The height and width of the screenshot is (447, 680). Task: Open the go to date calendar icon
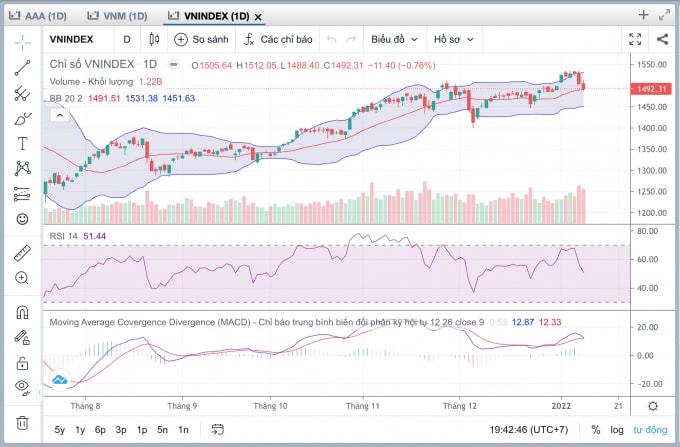point(217,429)
